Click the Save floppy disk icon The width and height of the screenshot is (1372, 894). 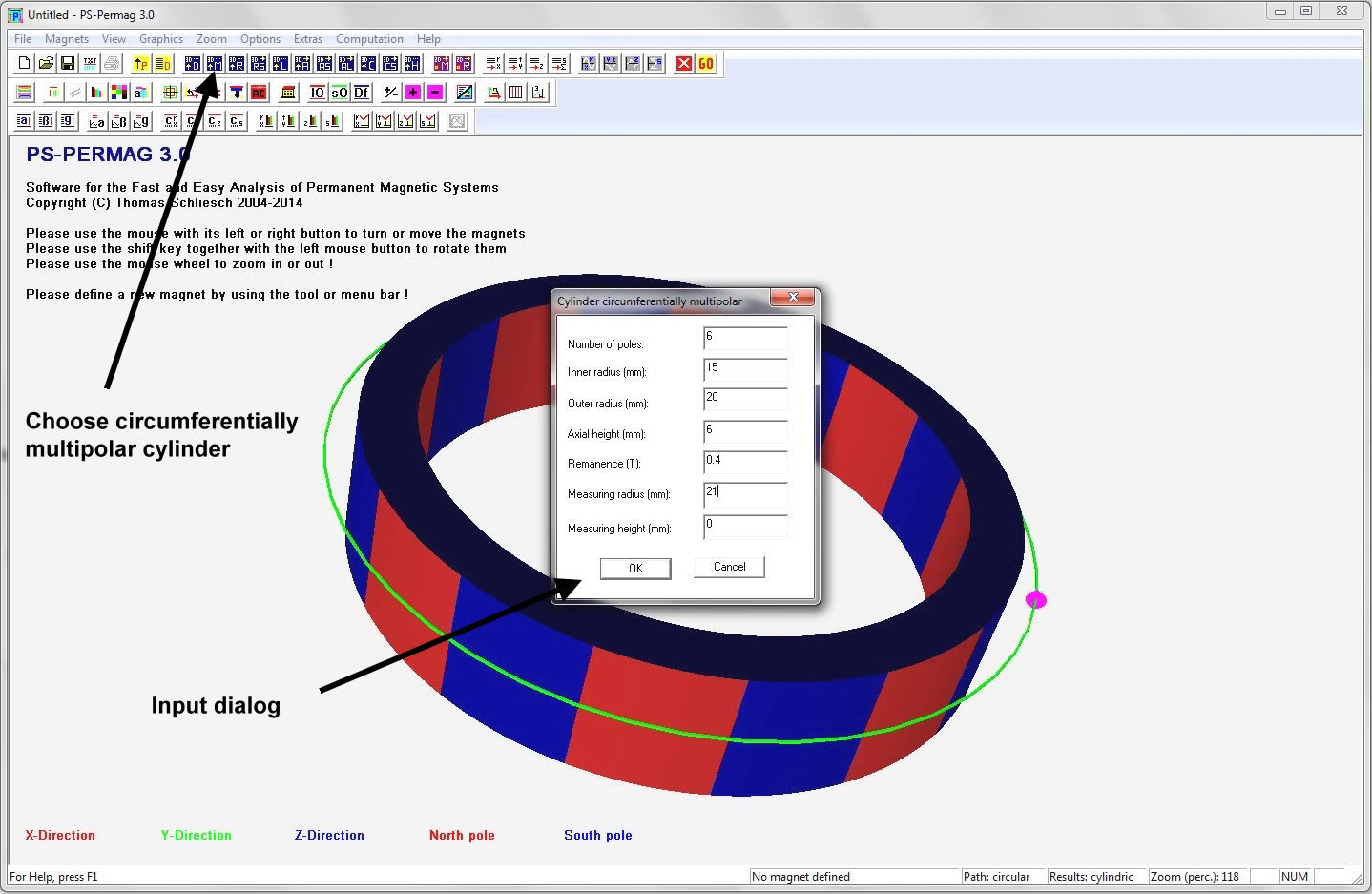pyautogui.click(x=68, y=64)
